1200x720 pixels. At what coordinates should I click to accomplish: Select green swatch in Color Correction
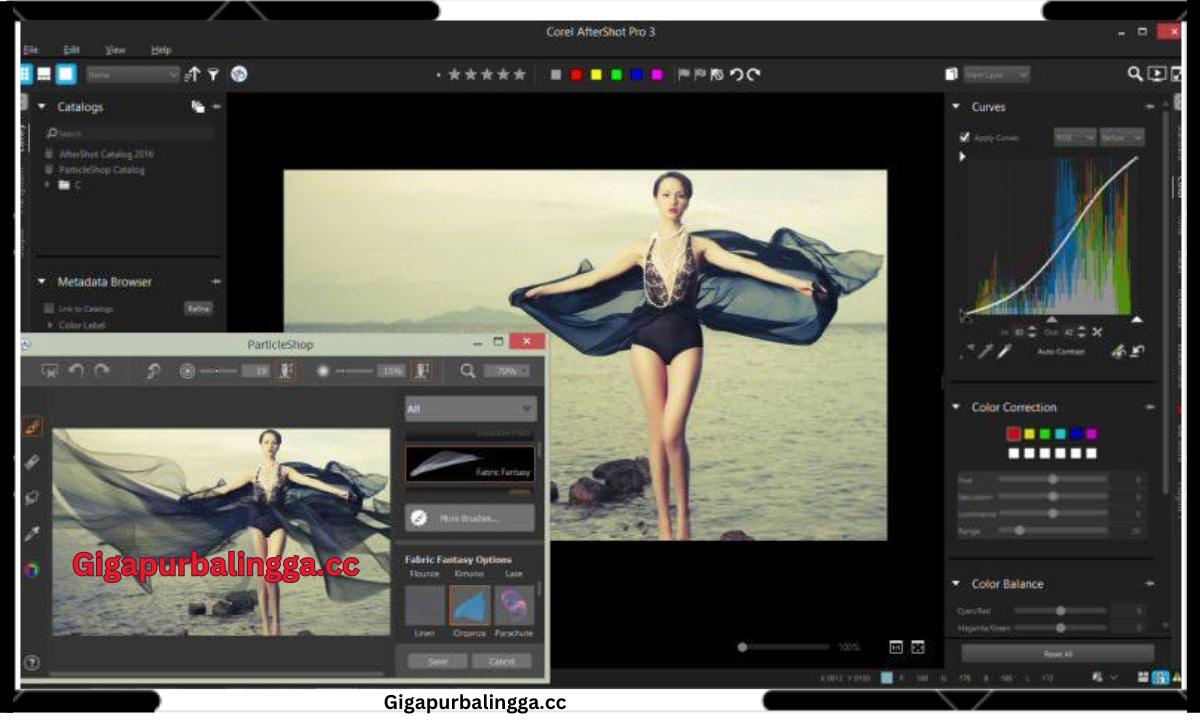point(1044,434)
